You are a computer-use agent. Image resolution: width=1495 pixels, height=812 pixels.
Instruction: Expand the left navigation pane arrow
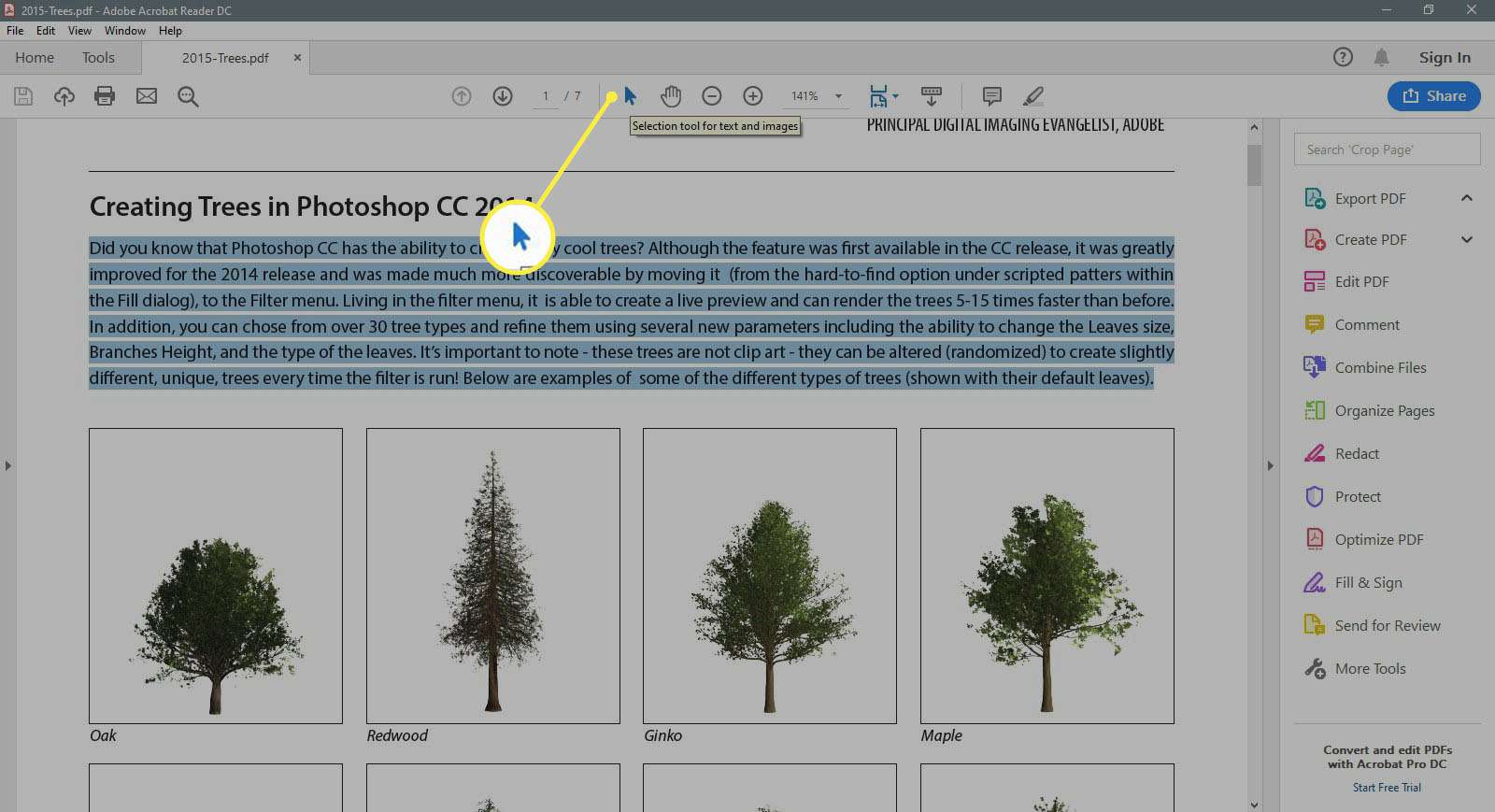click(x=7, y=464)
